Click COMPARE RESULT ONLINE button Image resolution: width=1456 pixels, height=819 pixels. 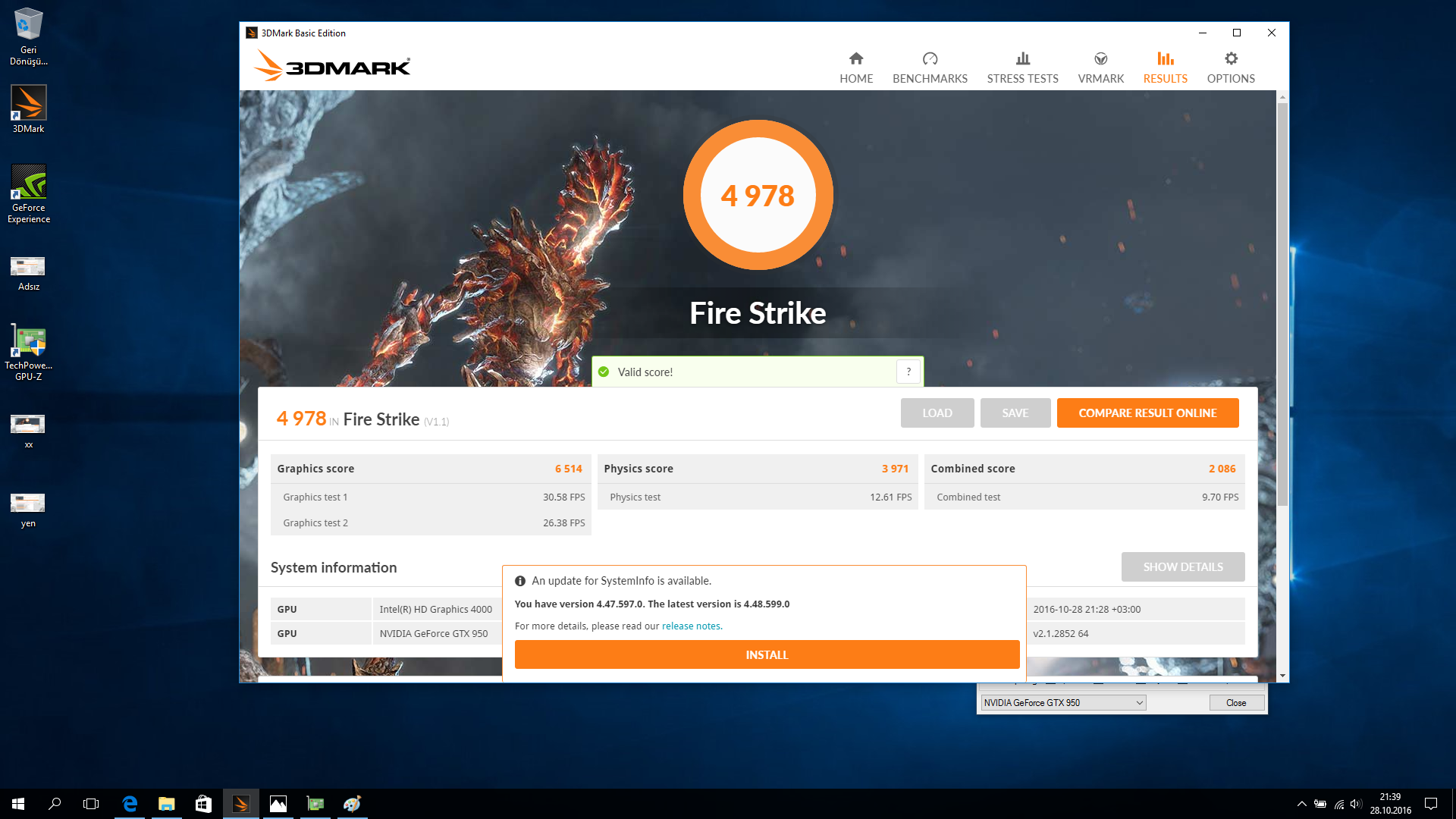1147,413
